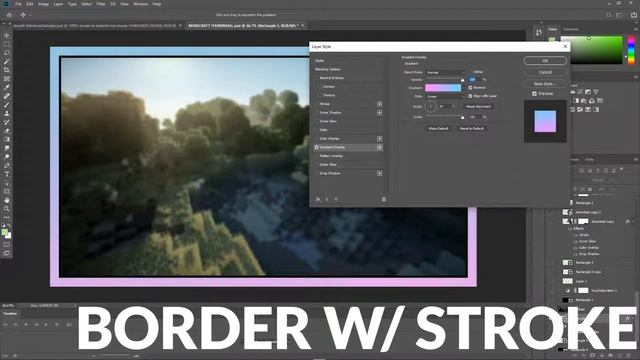Screen dimensions: 640x360
Task: Enable the Inner Shadow checkbox
Action: pos(317,113)
